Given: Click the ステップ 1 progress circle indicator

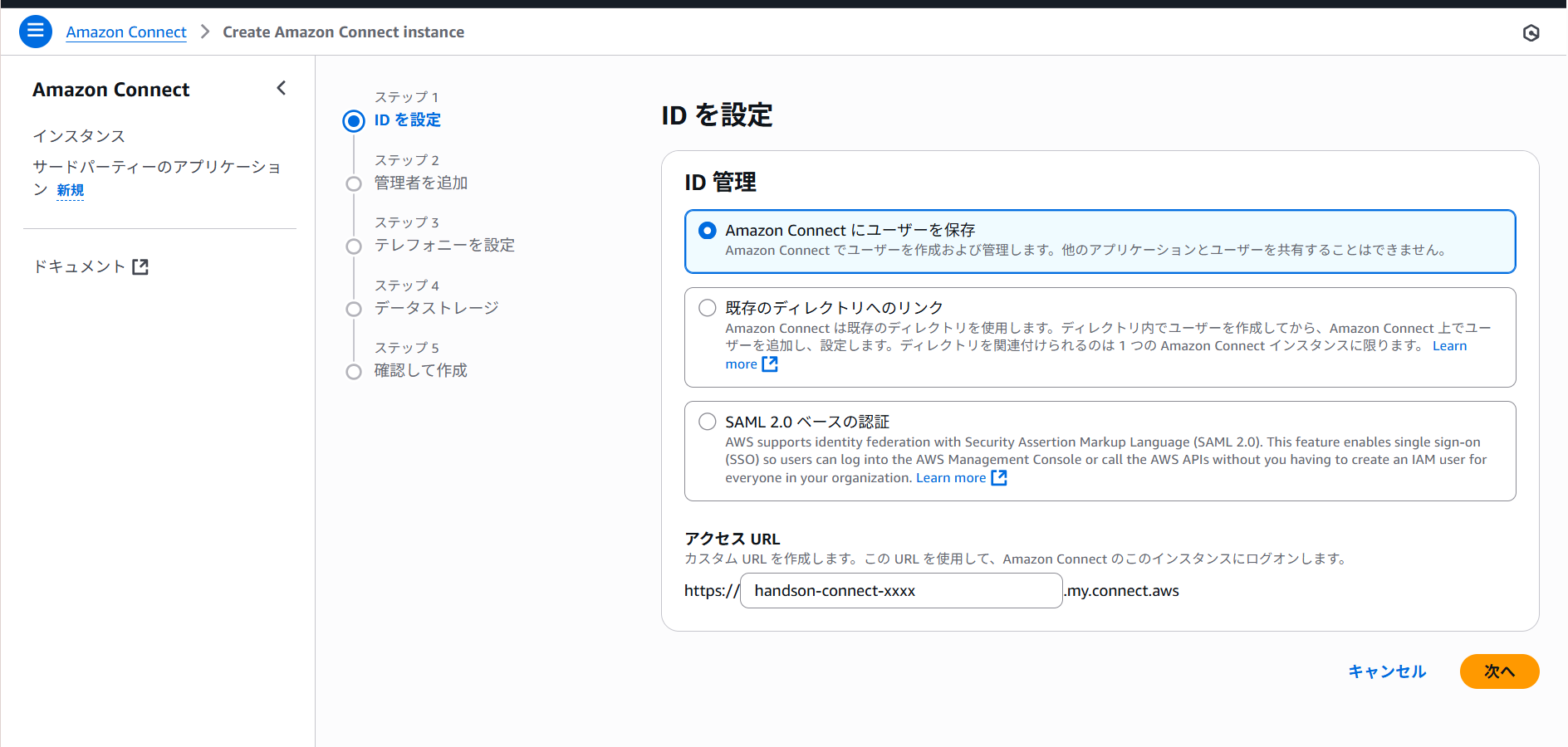Looking at the screenshot, I should point(354,120).
